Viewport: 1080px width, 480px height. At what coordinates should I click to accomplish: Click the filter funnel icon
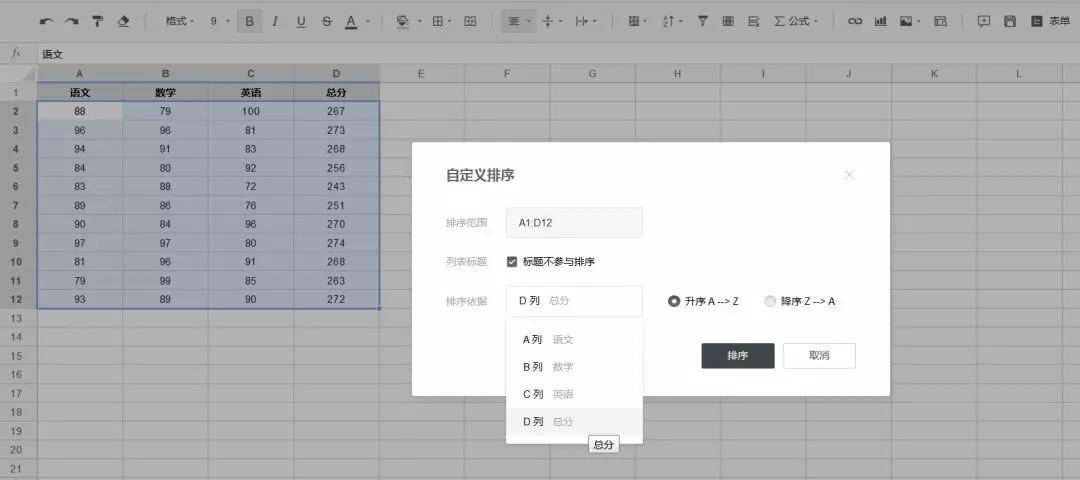703,21
